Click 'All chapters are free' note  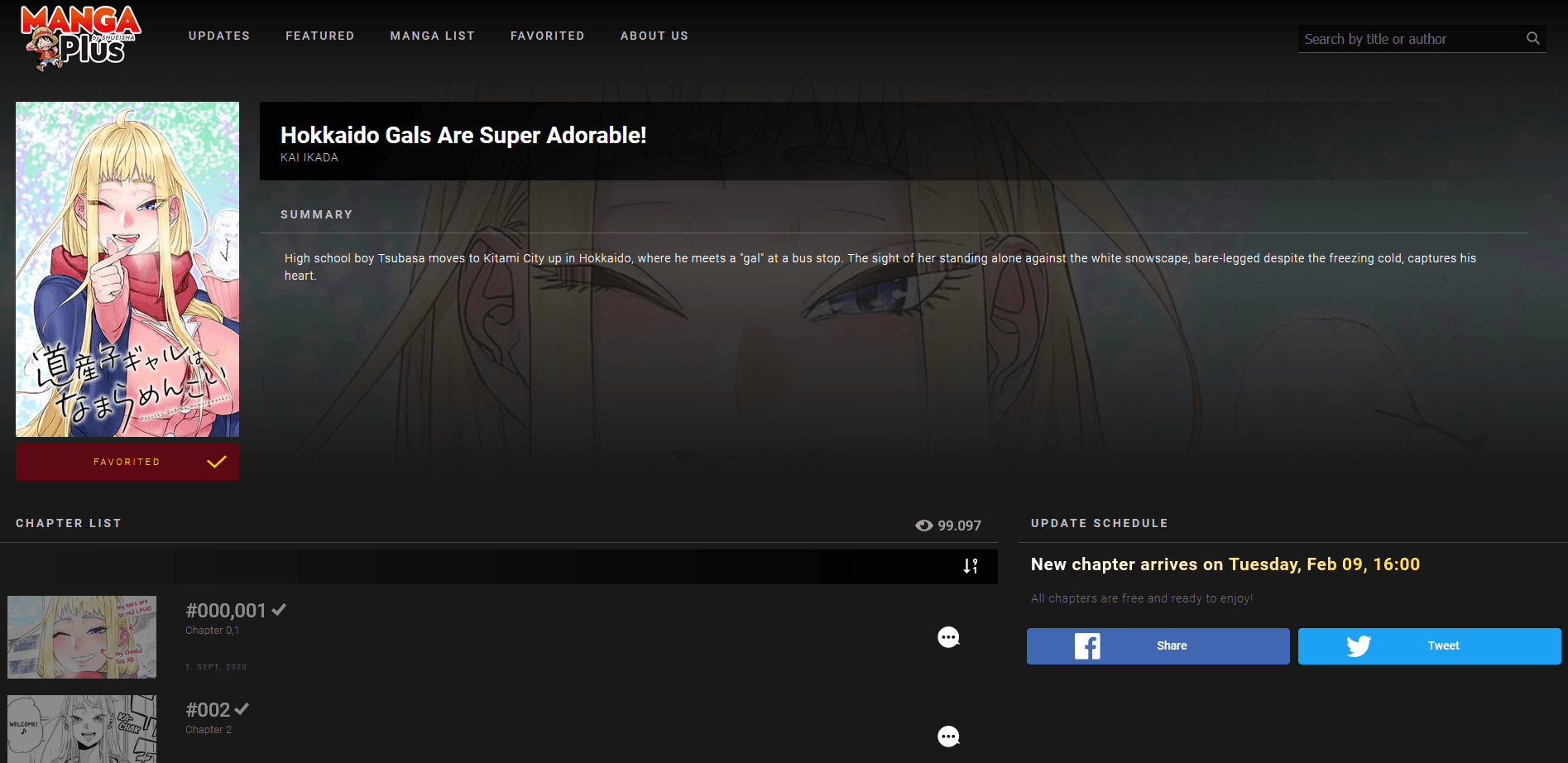[x=1142, y=598]
